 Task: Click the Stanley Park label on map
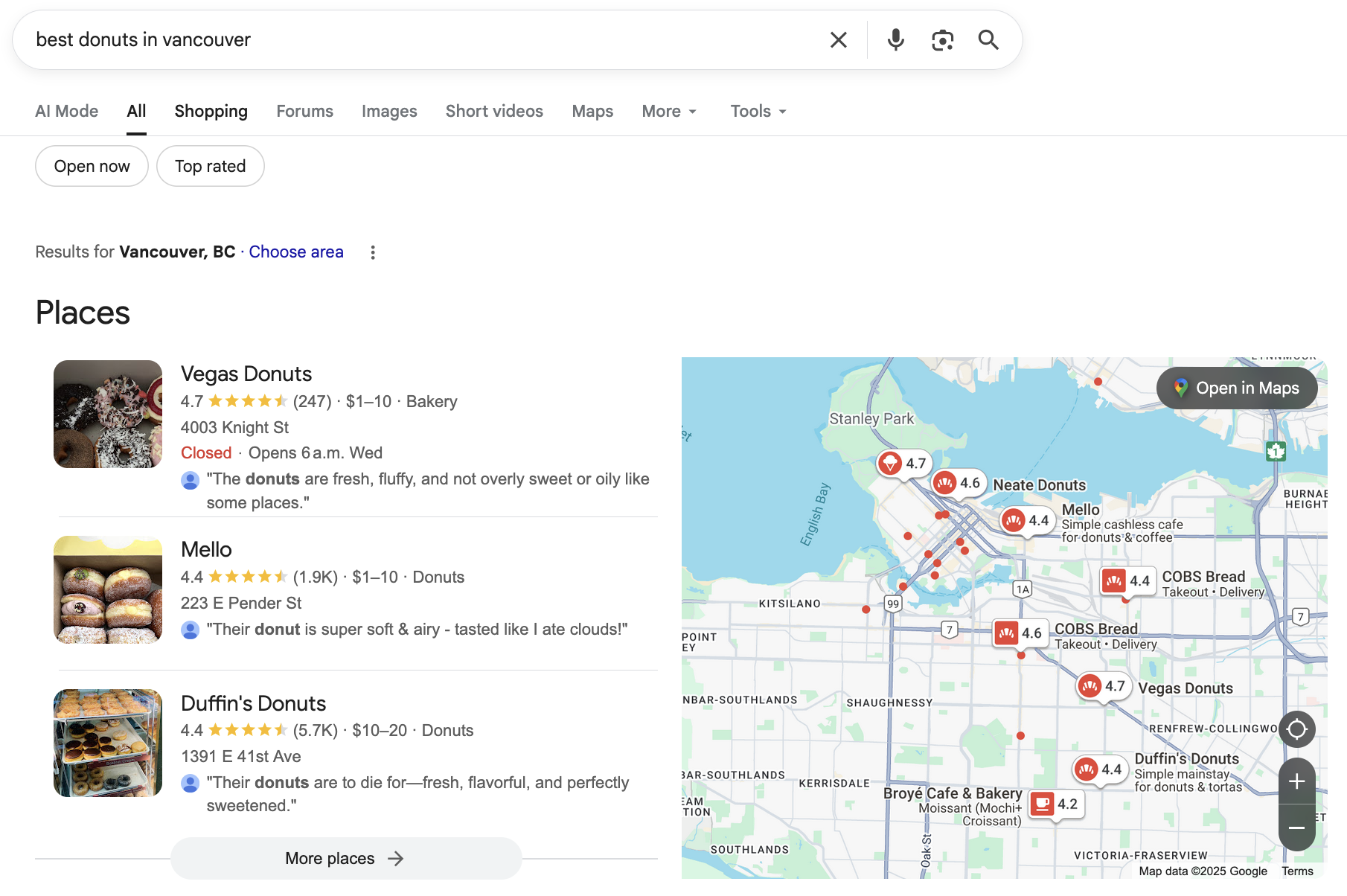coord(871,419)
